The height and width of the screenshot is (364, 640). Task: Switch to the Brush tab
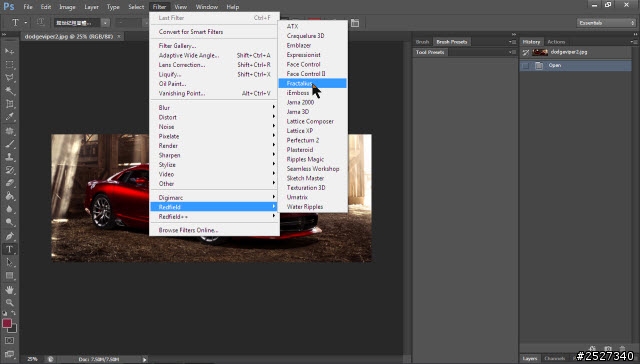click(x=422, y=42)
